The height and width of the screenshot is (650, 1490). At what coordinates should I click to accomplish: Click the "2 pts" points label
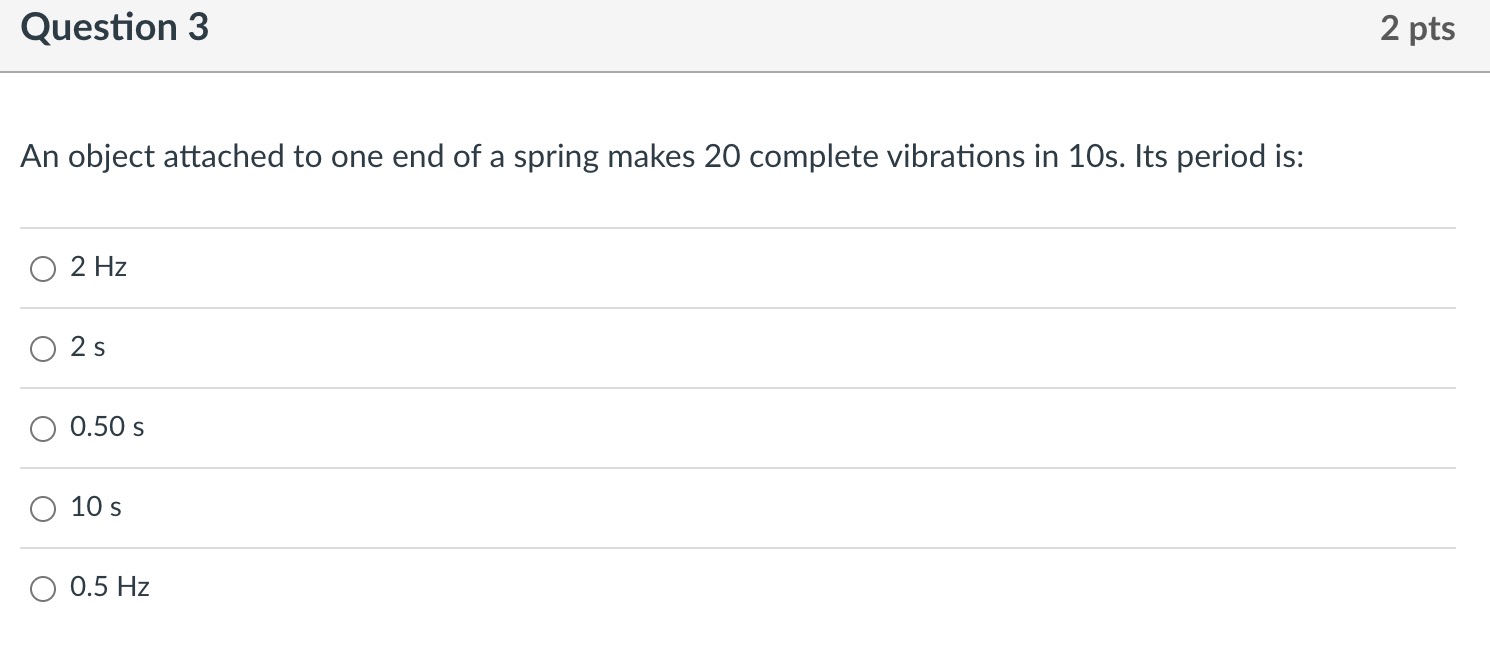coord(1418,27)
